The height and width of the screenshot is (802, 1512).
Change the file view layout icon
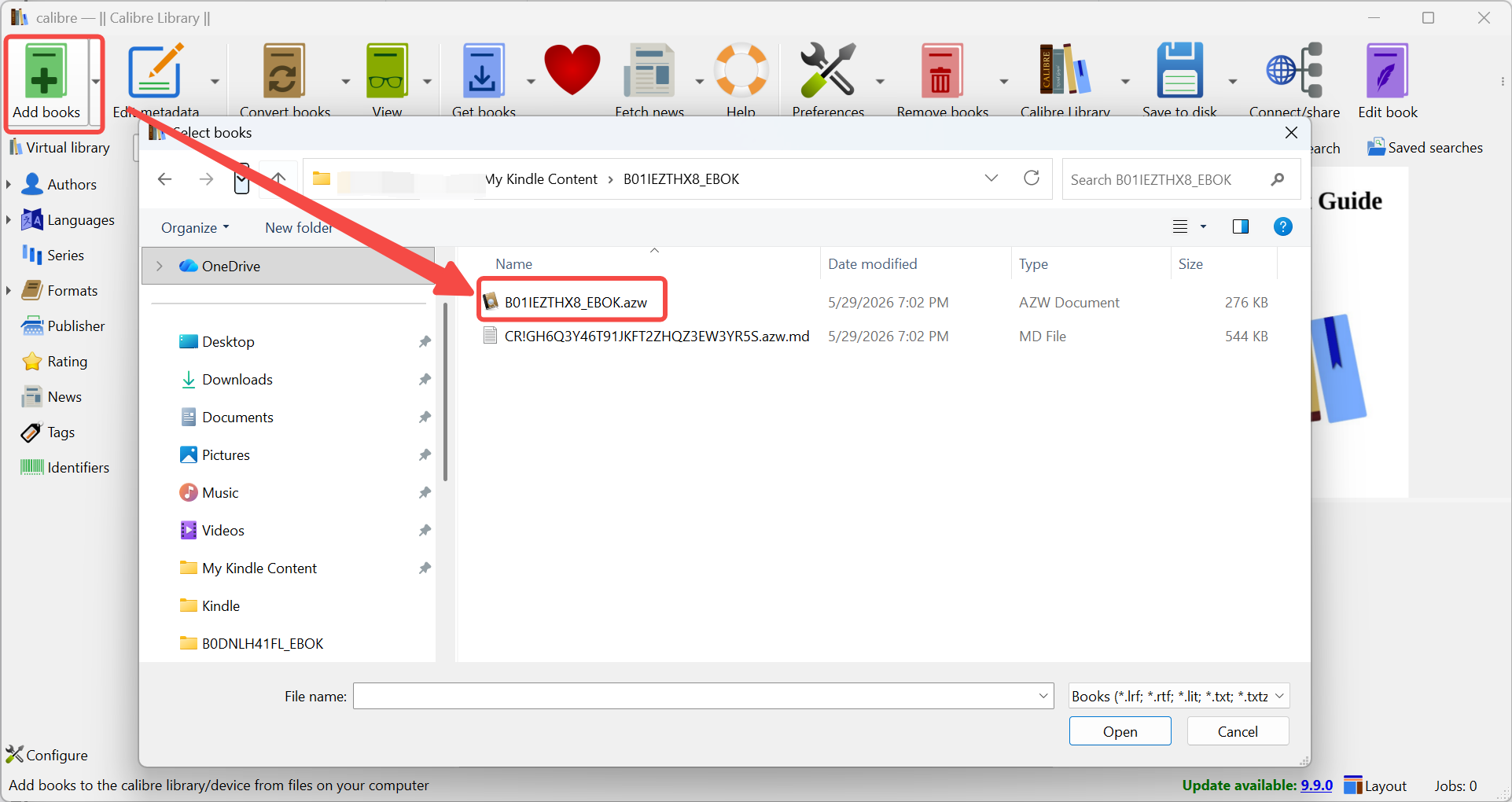(1180, 226)
